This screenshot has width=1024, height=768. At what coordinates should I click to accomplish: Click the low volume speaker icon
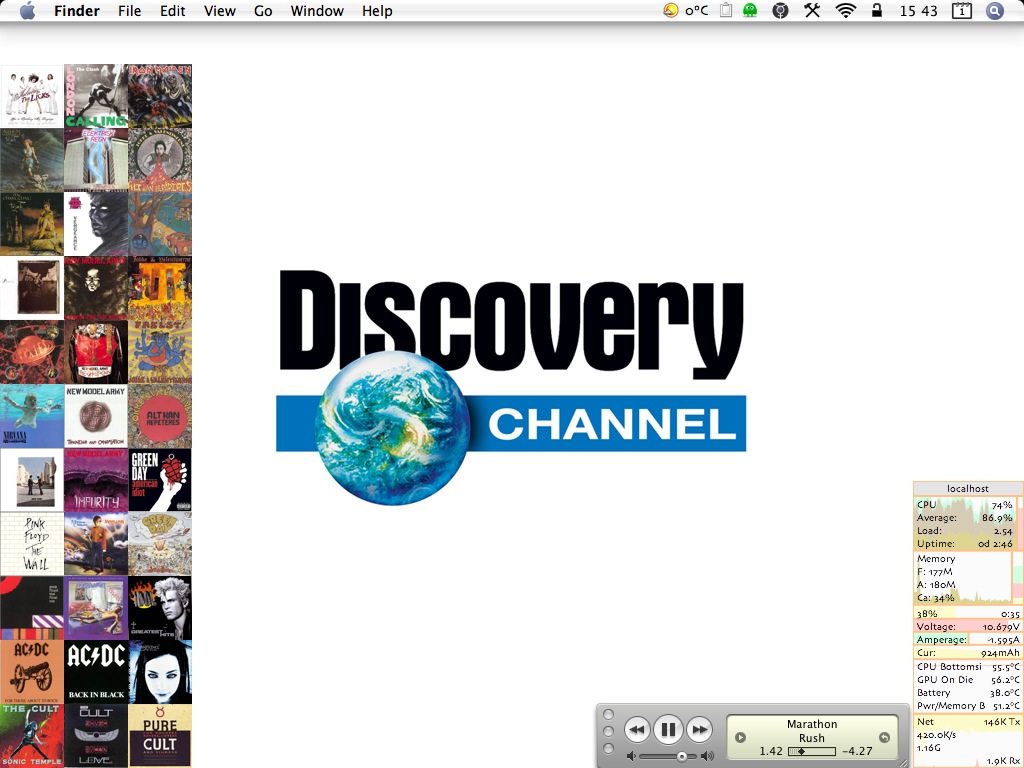click(631, 756)
